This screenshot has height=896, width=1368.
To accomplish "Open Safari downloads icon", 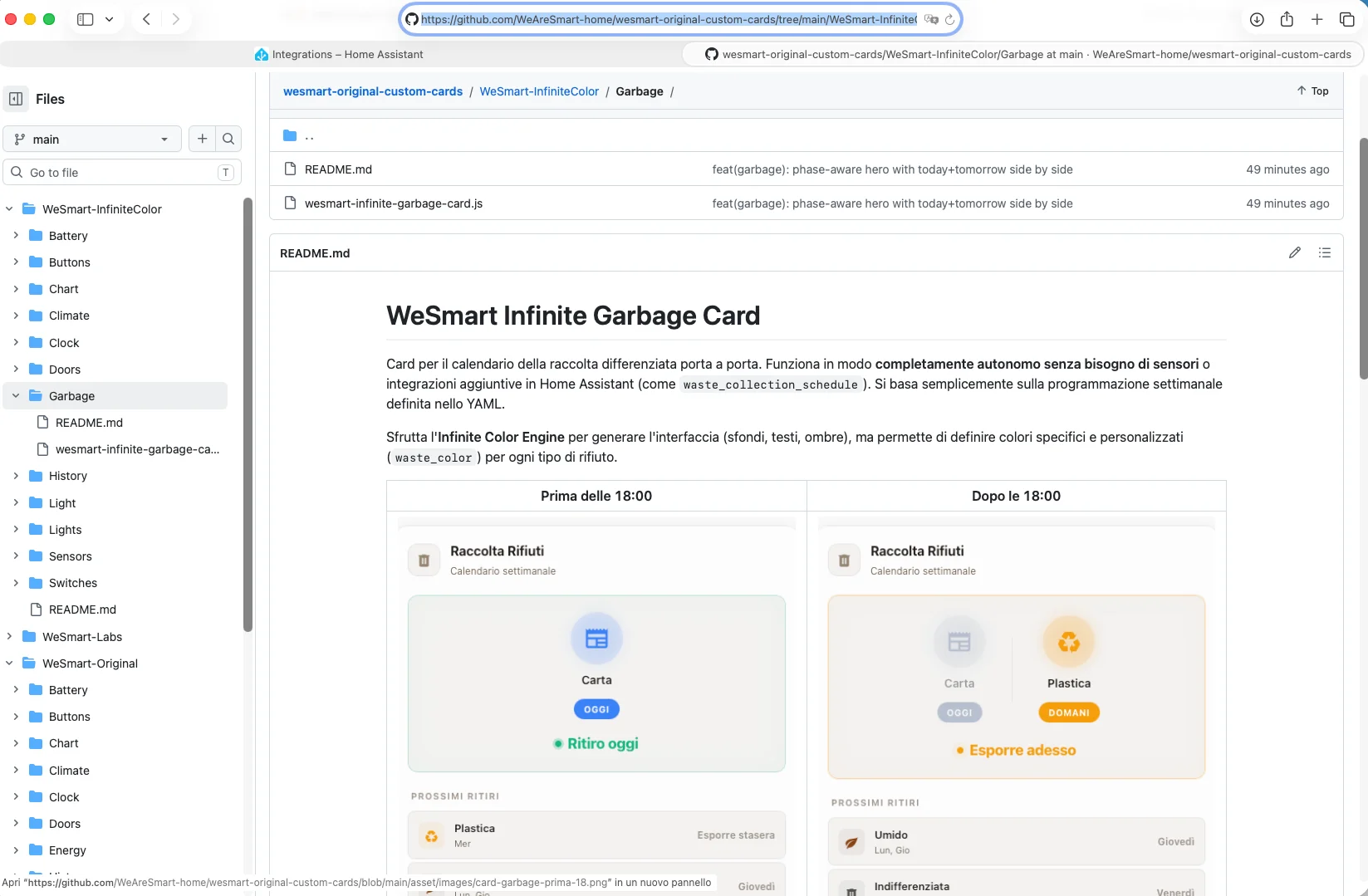I will (x=1257, y=19).
